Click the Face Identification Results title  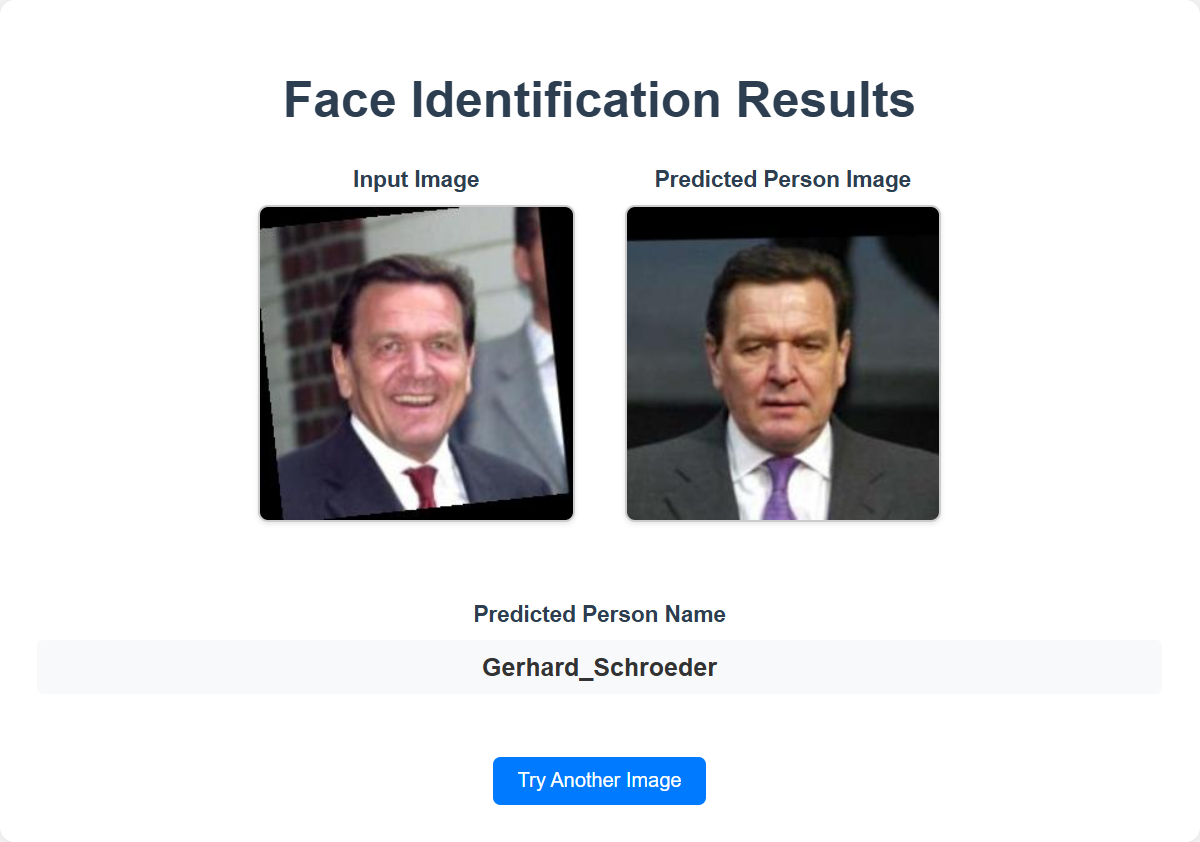599,99
